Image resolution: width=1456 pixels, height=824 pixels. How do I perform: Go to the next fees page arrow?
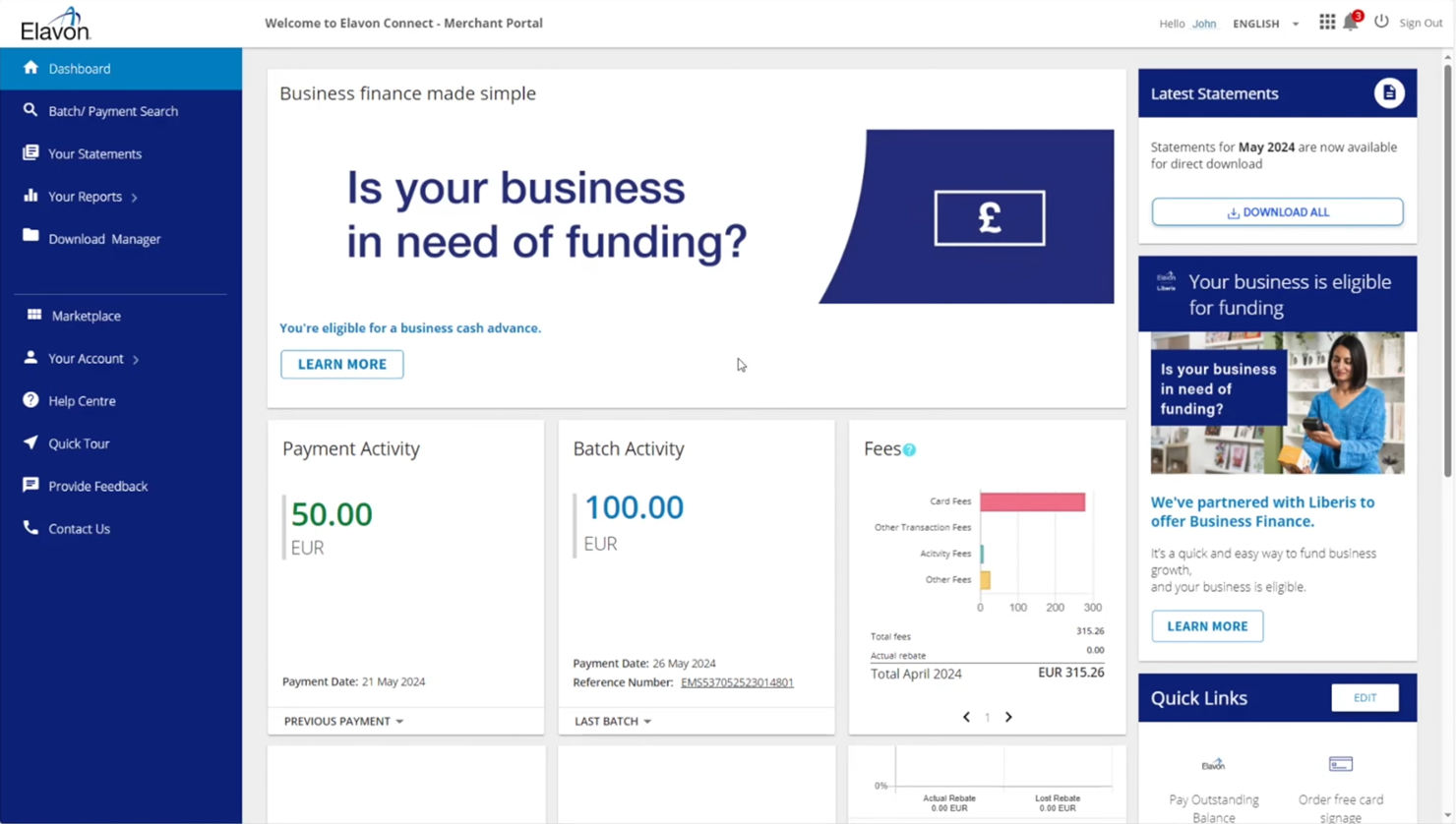[x=1008, y=717]
